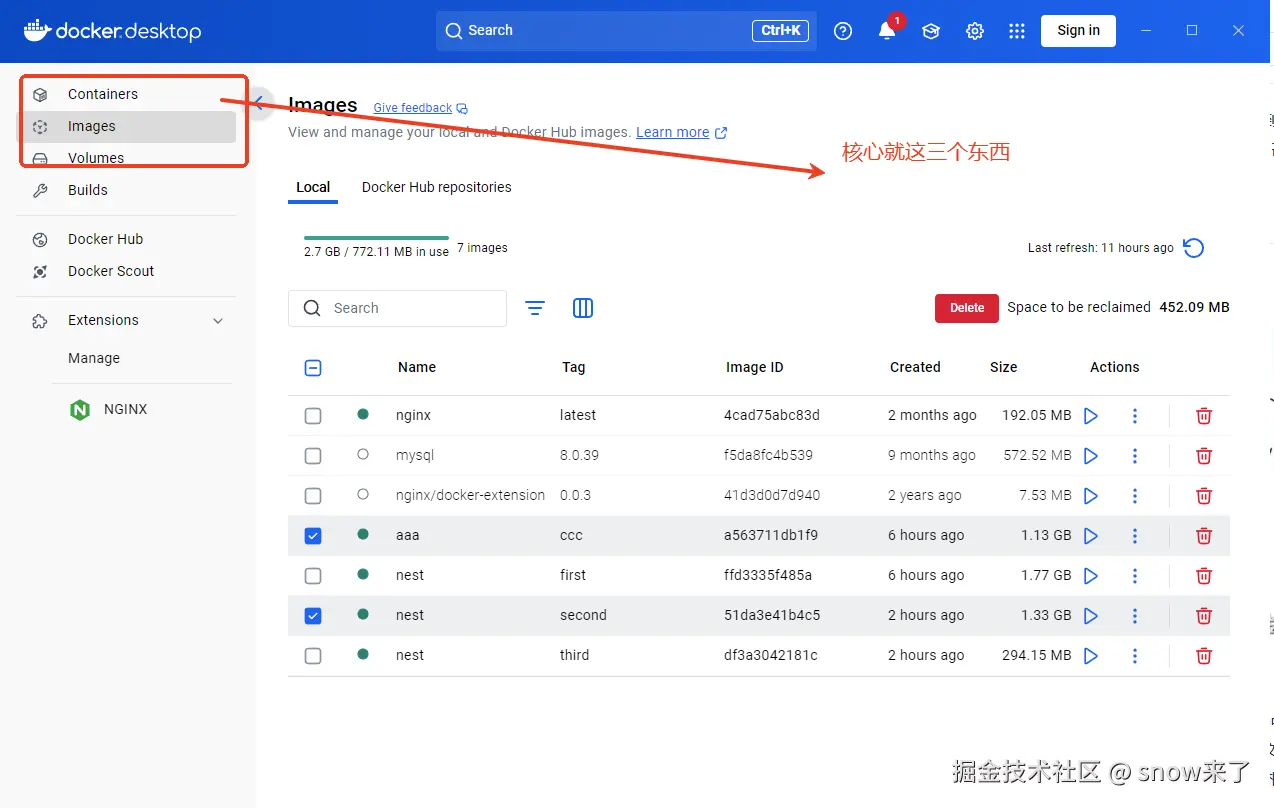Toggle the select-all header checkbox

point(313,368)
